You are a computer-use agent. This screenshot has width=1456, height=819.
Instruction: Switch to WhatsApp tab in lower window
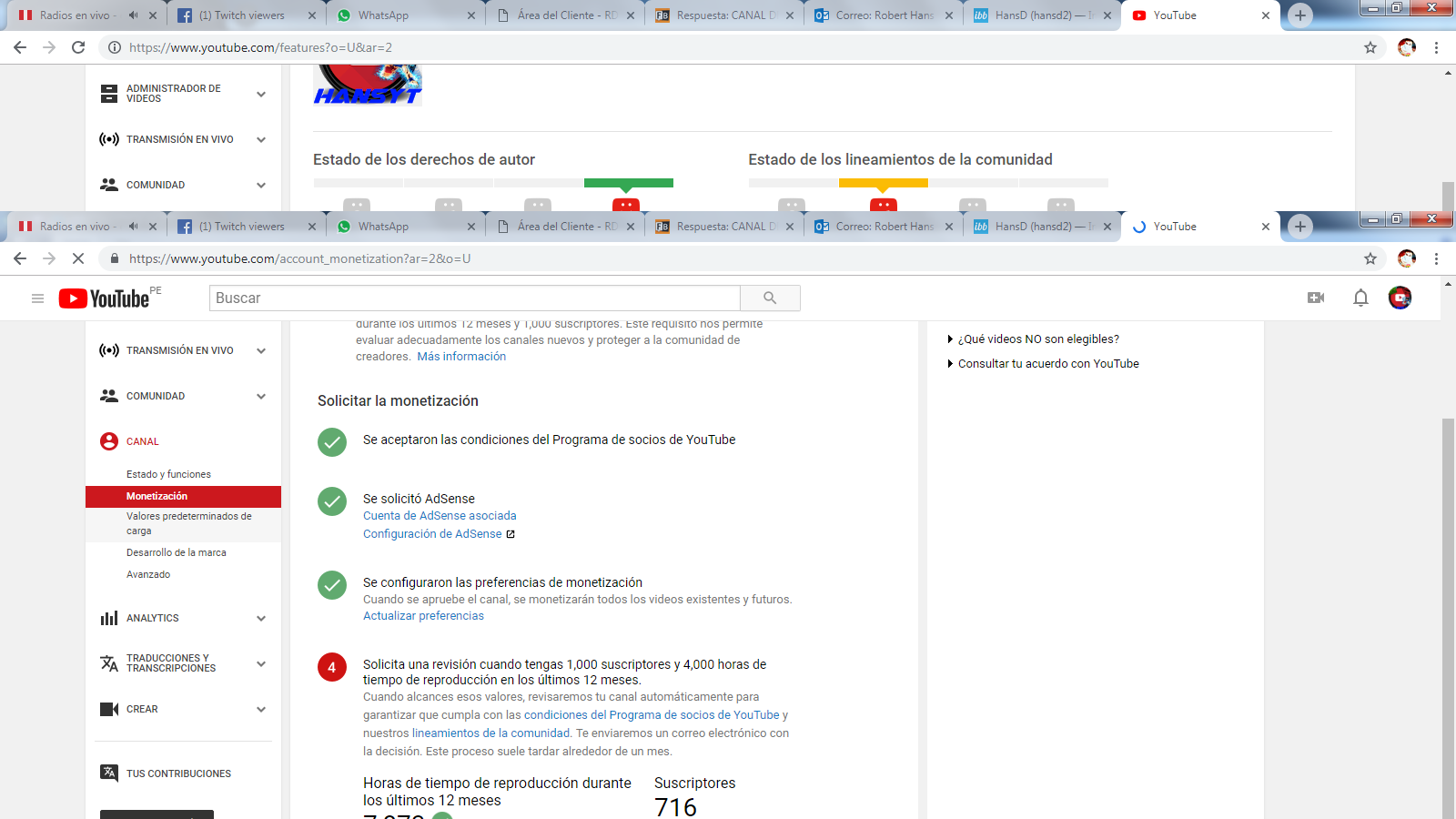(405, 227)
